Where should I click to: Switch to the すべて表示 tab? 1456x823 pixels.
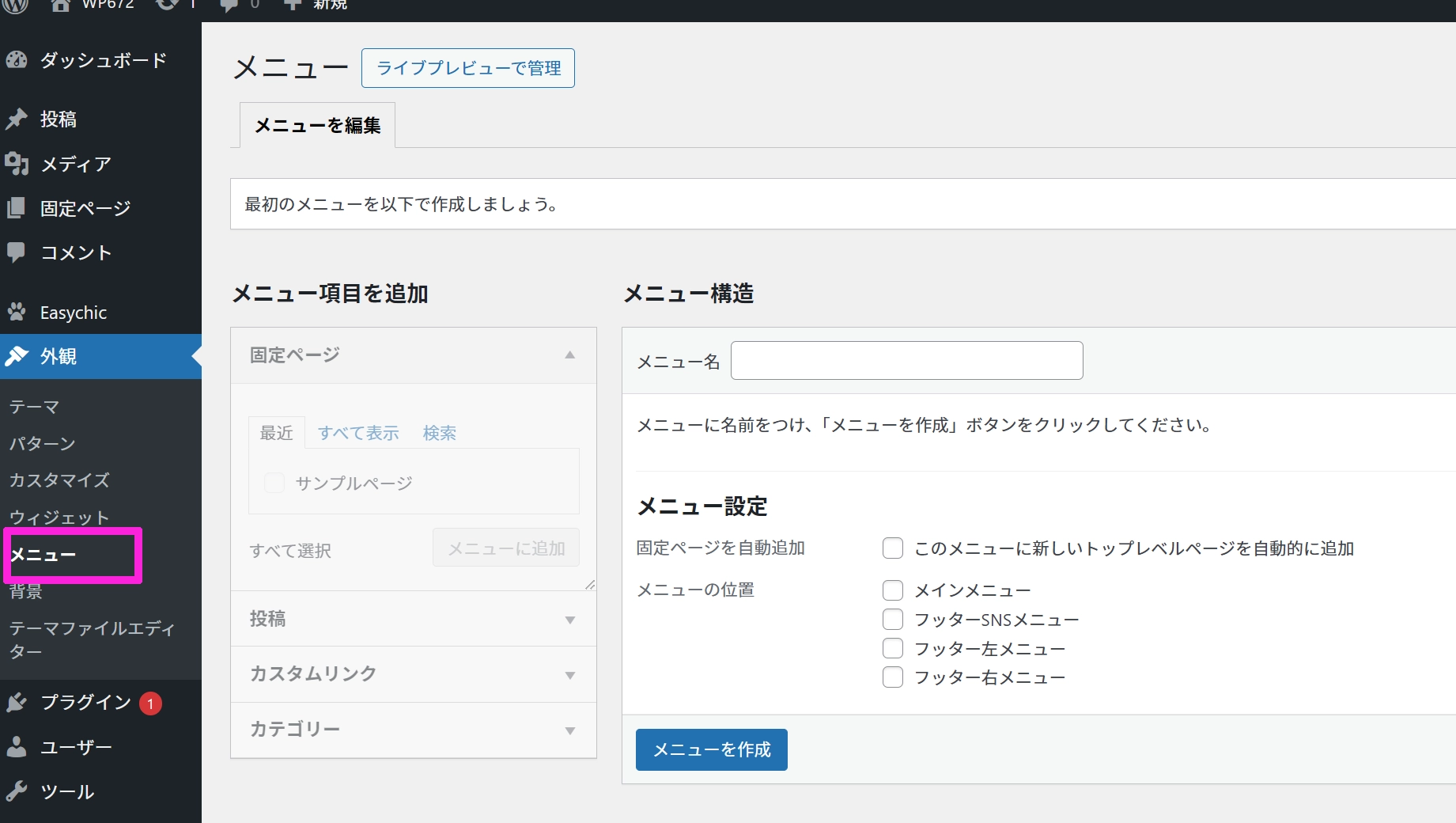pyautogui.click(x=358, y=433)
